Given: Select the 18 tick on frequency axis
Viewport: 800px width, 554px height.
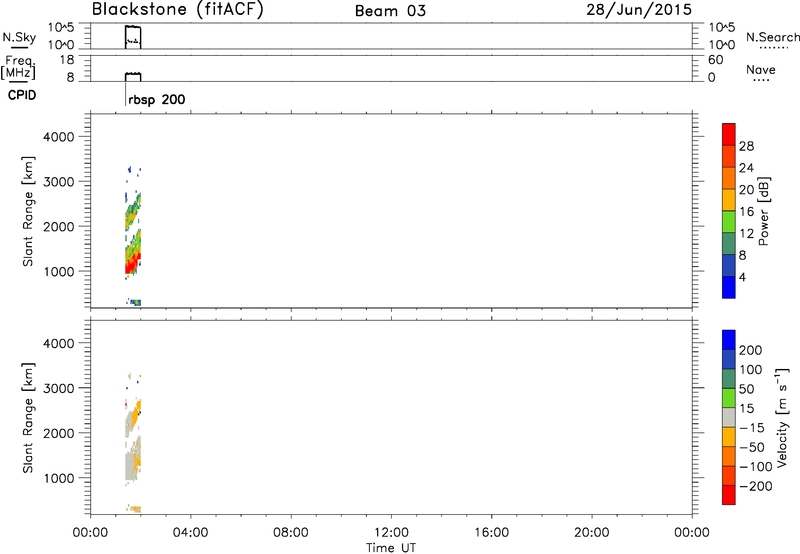Looking at the screenshot, I should point(67,60).
